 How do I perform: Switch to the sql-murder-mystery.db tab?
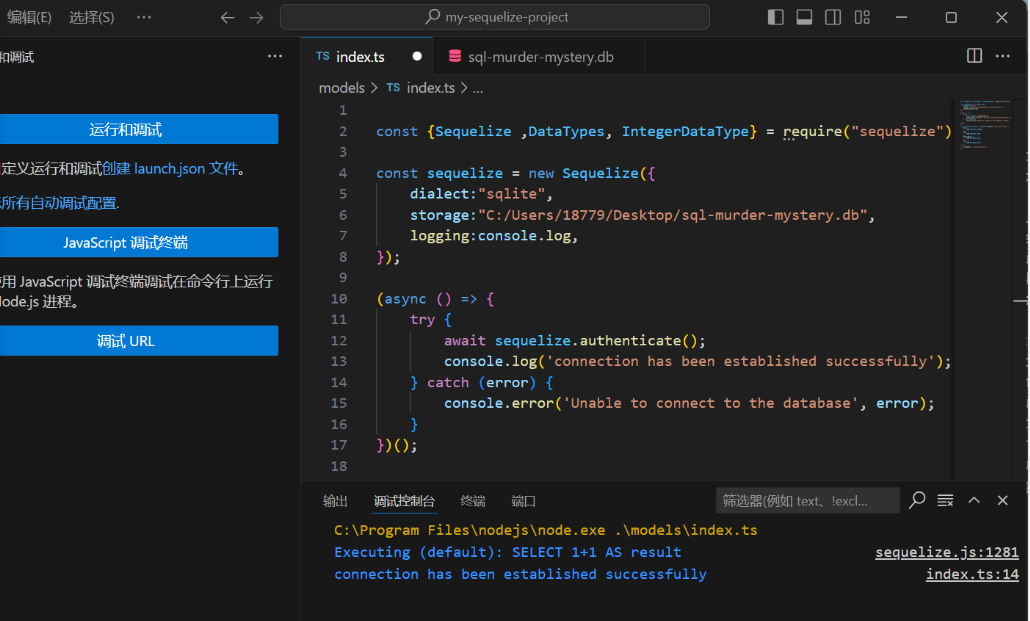[539, 57]
